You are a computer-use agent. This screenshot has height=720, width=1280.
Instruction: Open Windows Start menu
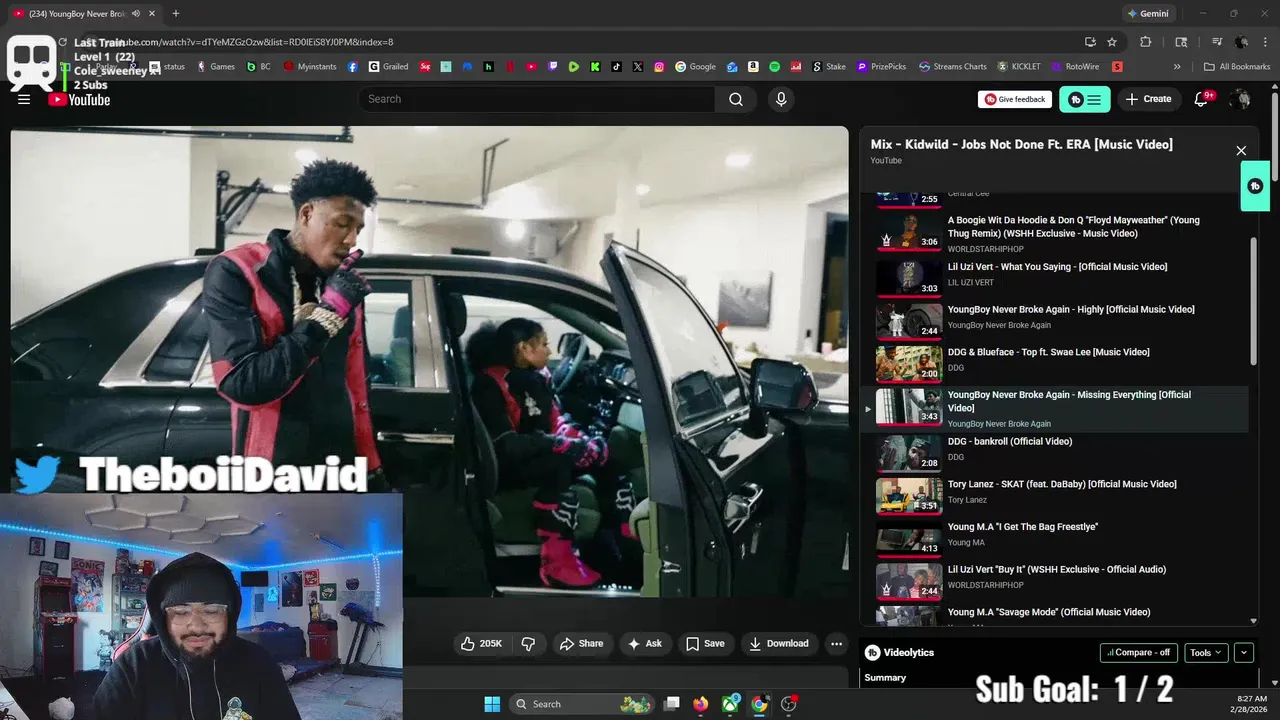coord(492,704)
